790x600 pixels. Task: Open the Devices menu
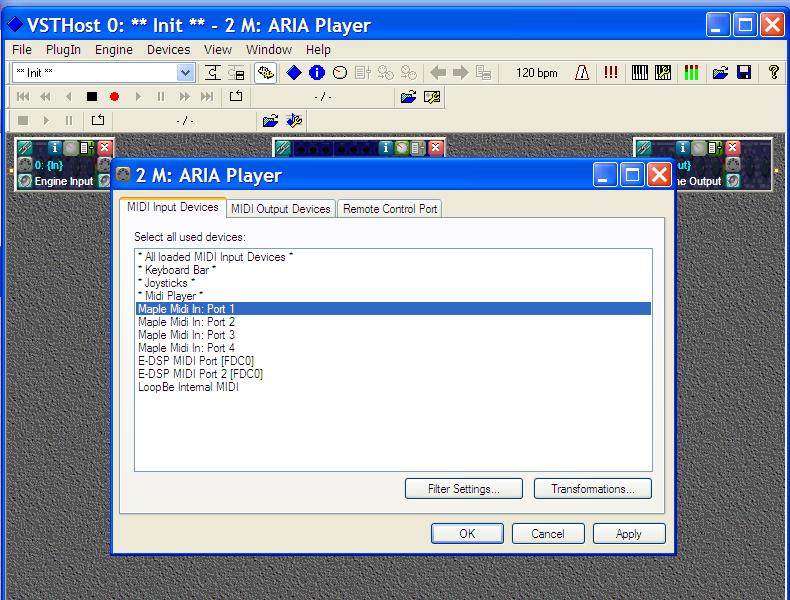pyautogui.click(x=168, y=49)
